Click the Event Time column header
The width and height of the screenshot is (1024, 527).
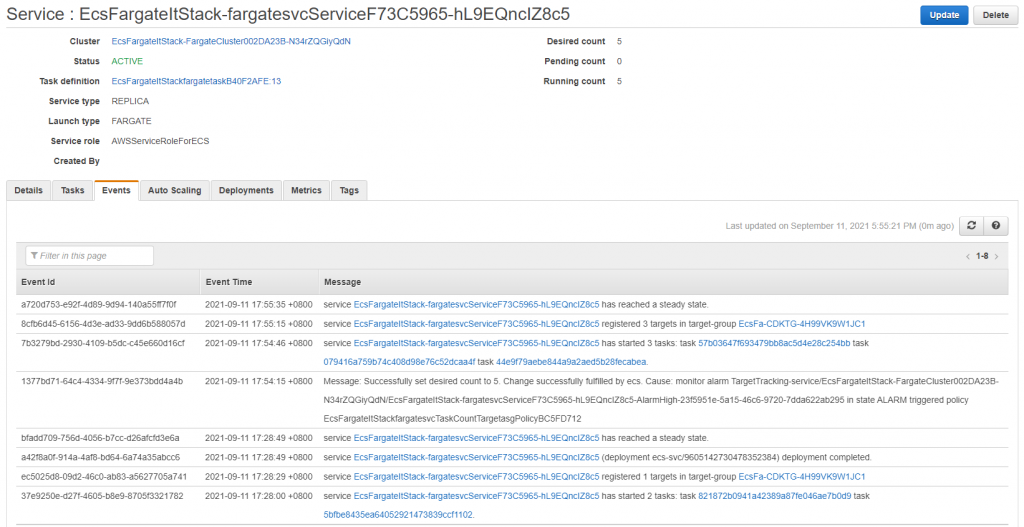259,282
